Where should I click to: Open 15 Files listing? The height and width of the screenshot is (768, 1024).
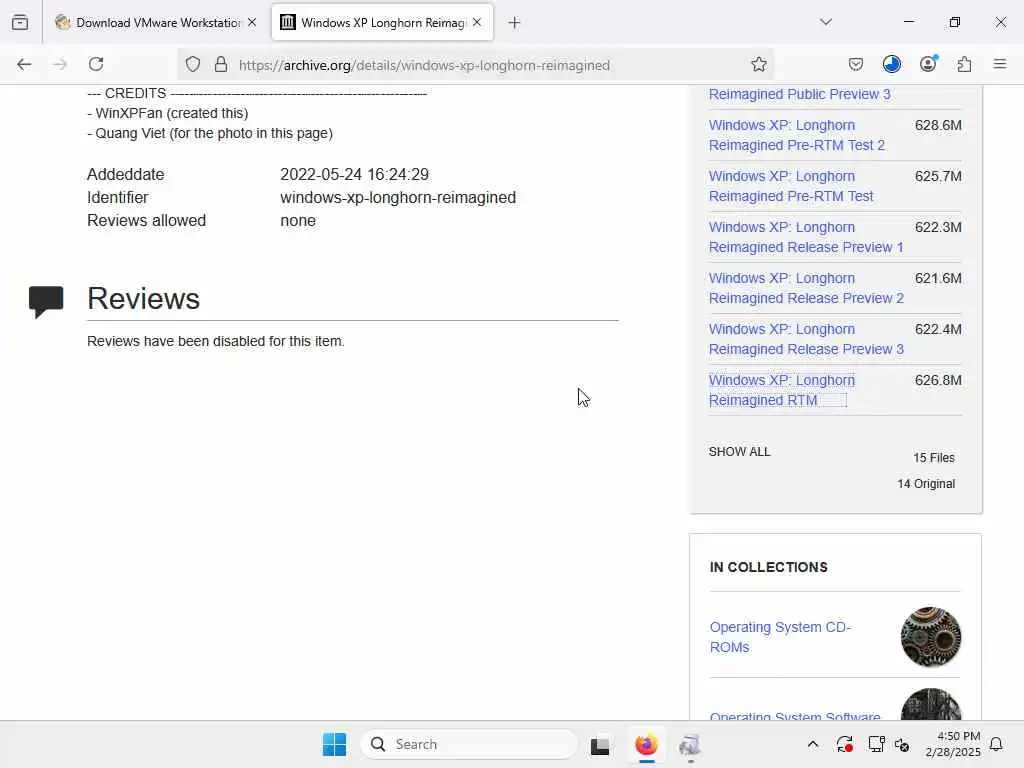(934, 458)
